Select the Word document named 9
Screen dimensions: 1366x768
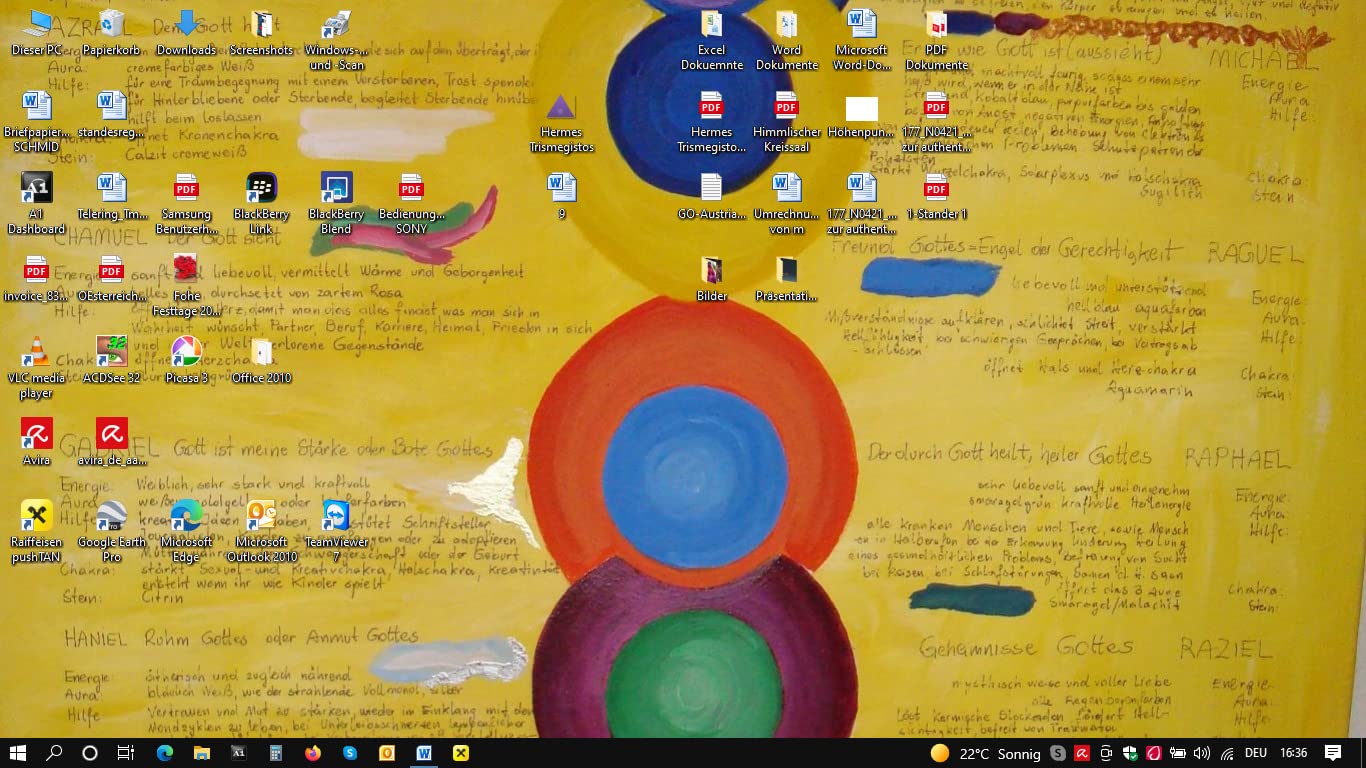(562, 196)
